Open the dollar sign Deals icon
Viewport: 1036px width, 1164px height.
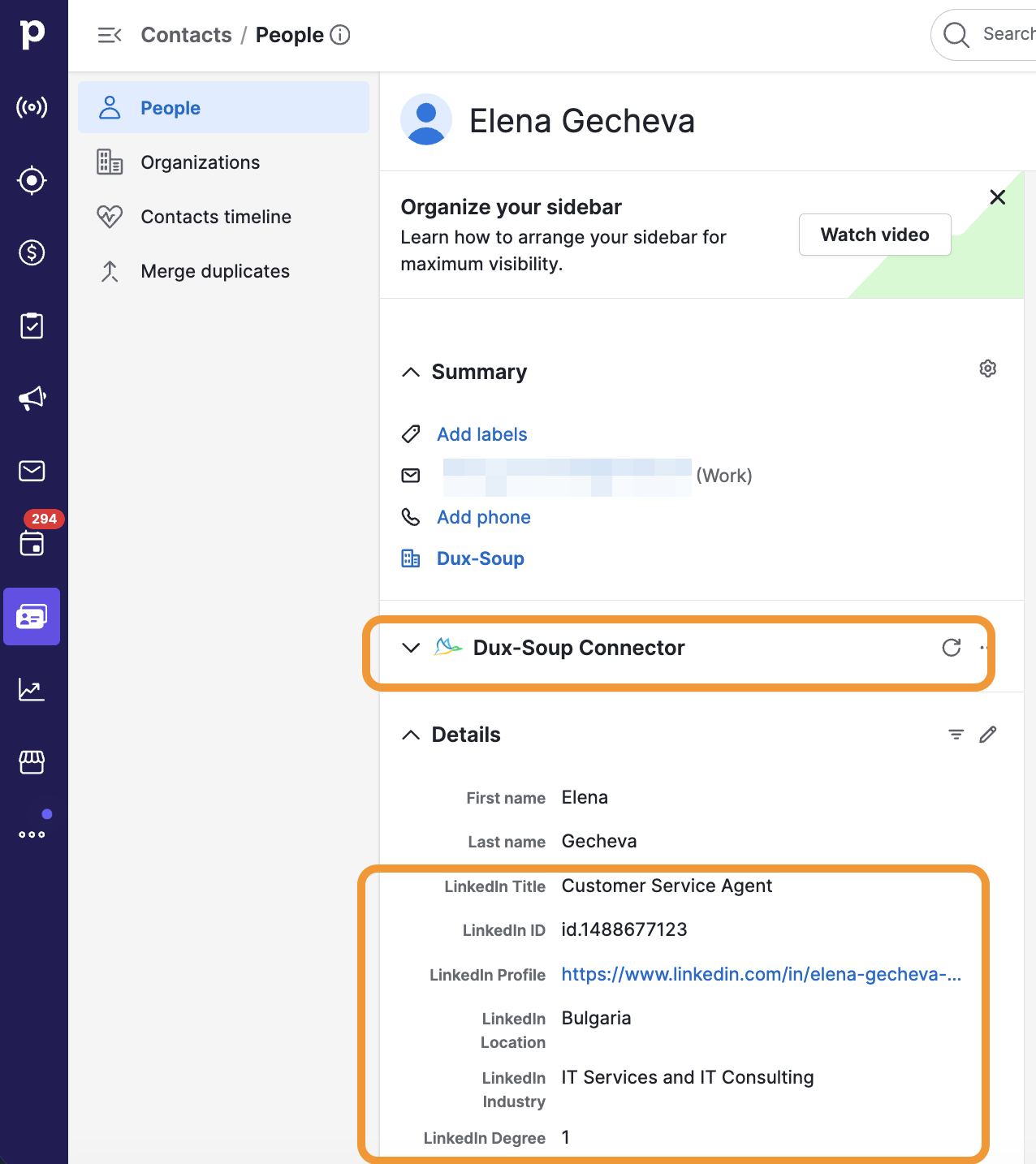(32, 252)
